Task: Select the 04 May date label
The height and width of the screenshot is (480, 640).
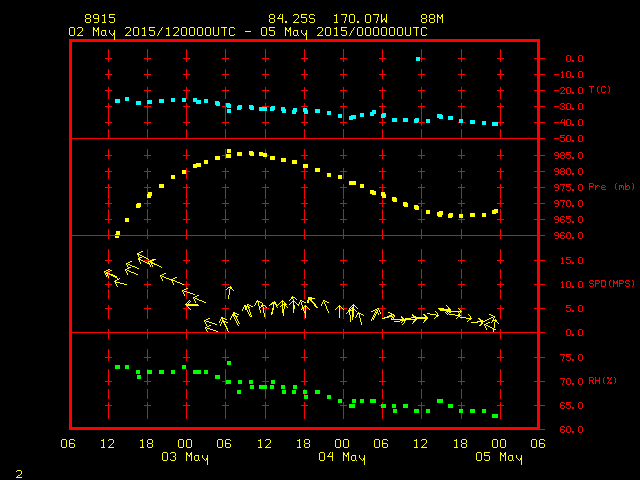Action: click(x=342, y=457)
